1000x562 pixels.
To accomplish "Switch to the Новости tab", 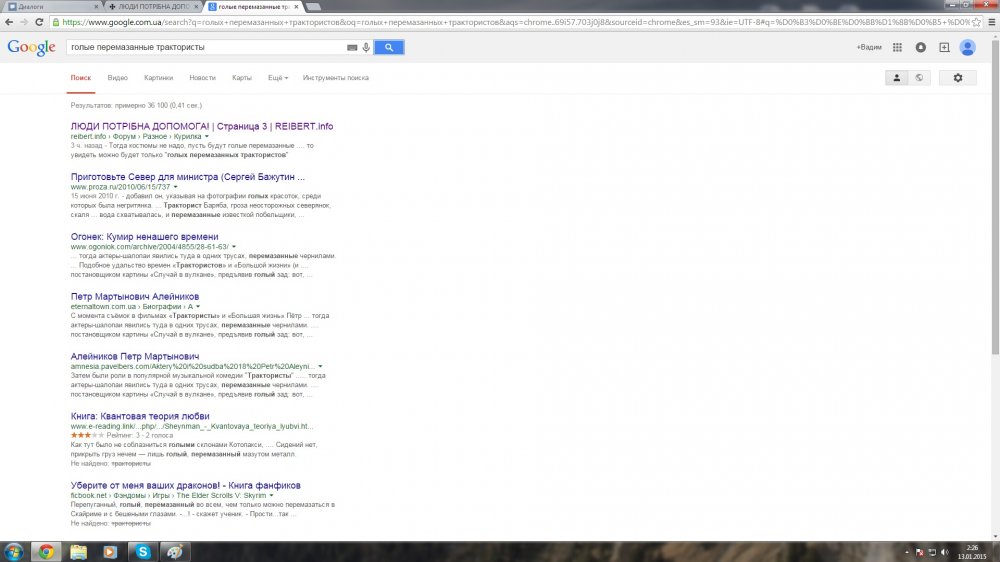I will point(202,78).
